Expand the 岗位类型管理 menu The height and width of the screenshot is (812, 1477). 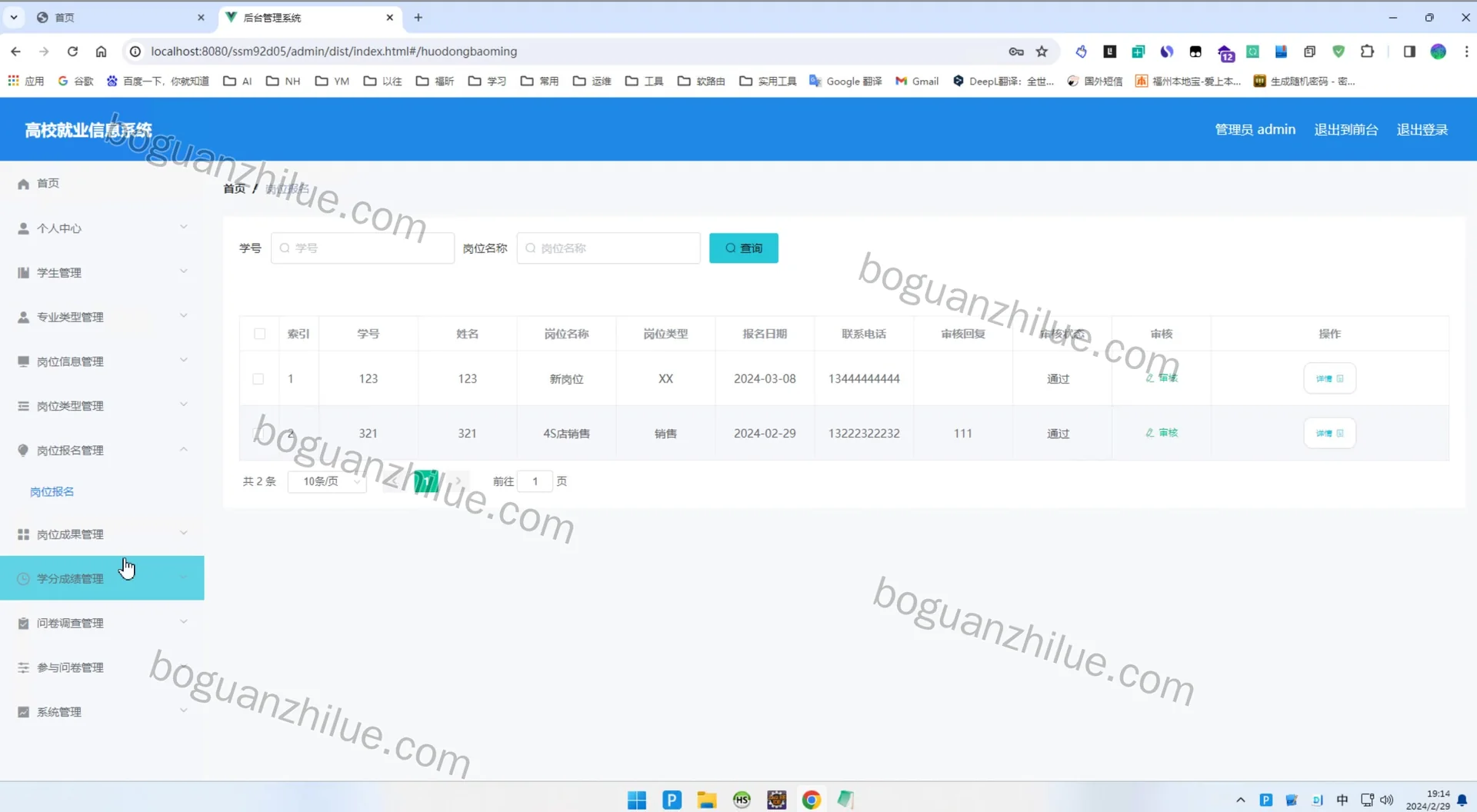(102, 406)
